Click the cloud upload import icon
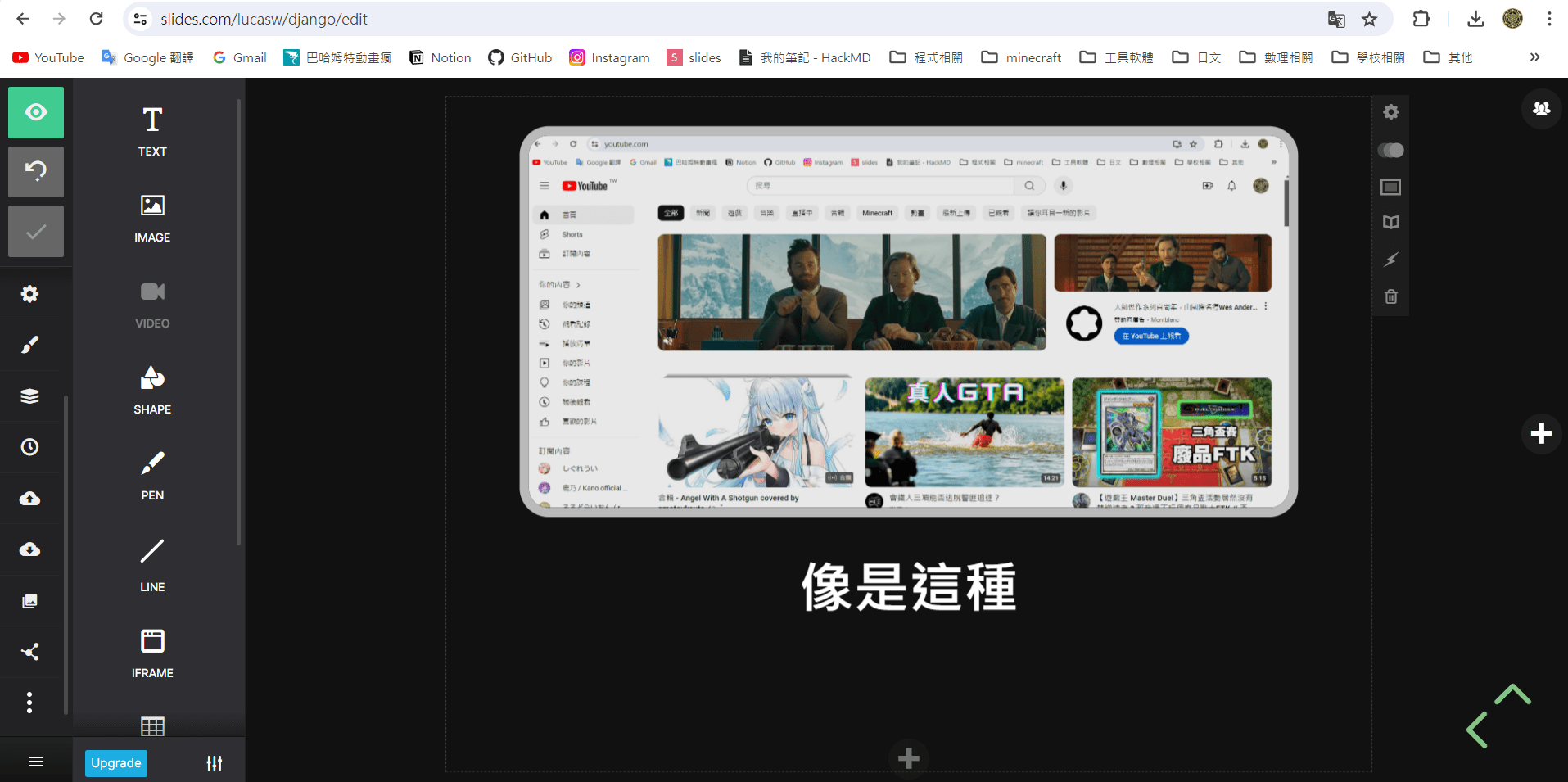Viewport: 1568px width, 782px height. [30, 499]
